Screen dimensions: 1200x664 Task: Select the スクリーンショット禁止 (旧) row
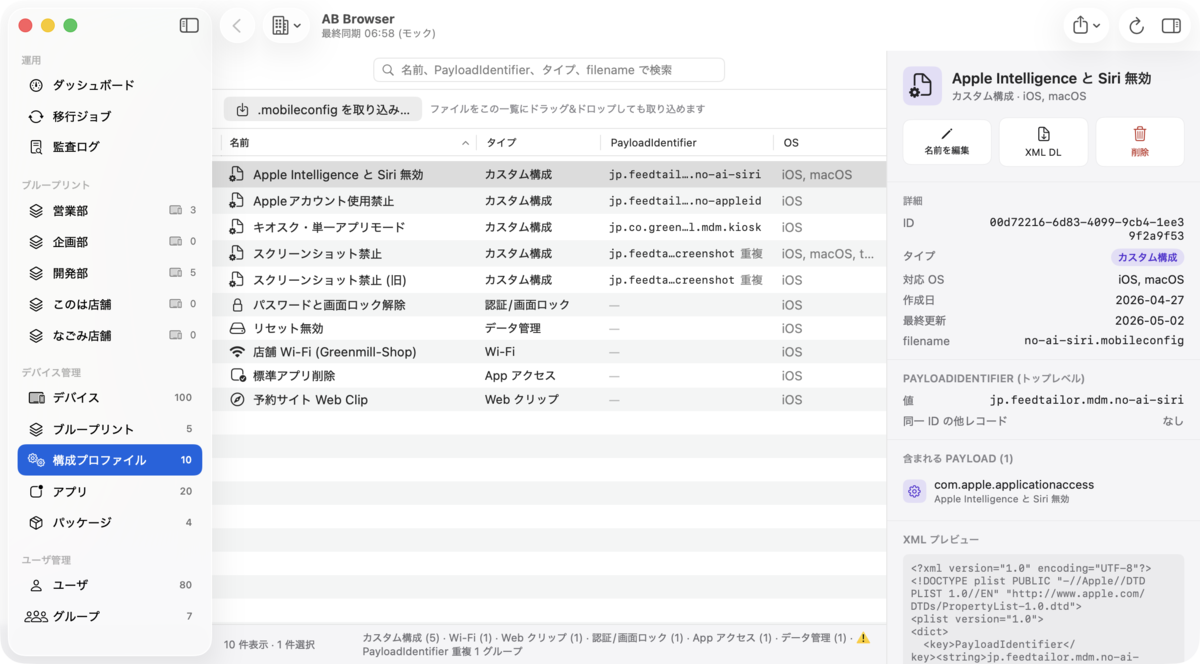pos(549,280)
